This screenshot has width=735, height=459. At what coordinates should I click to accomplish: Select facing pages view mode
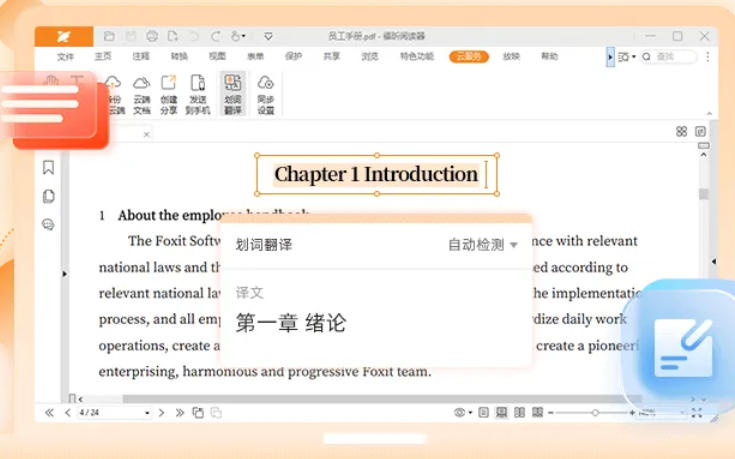click(519, 413)
